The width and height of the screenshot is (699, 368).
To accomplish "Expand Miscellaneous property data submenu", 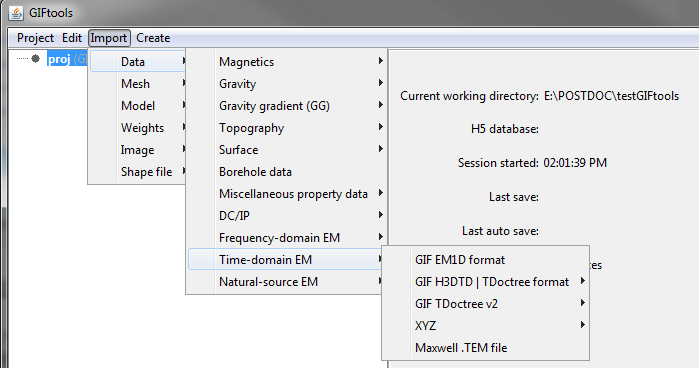I will pos(287,194).
